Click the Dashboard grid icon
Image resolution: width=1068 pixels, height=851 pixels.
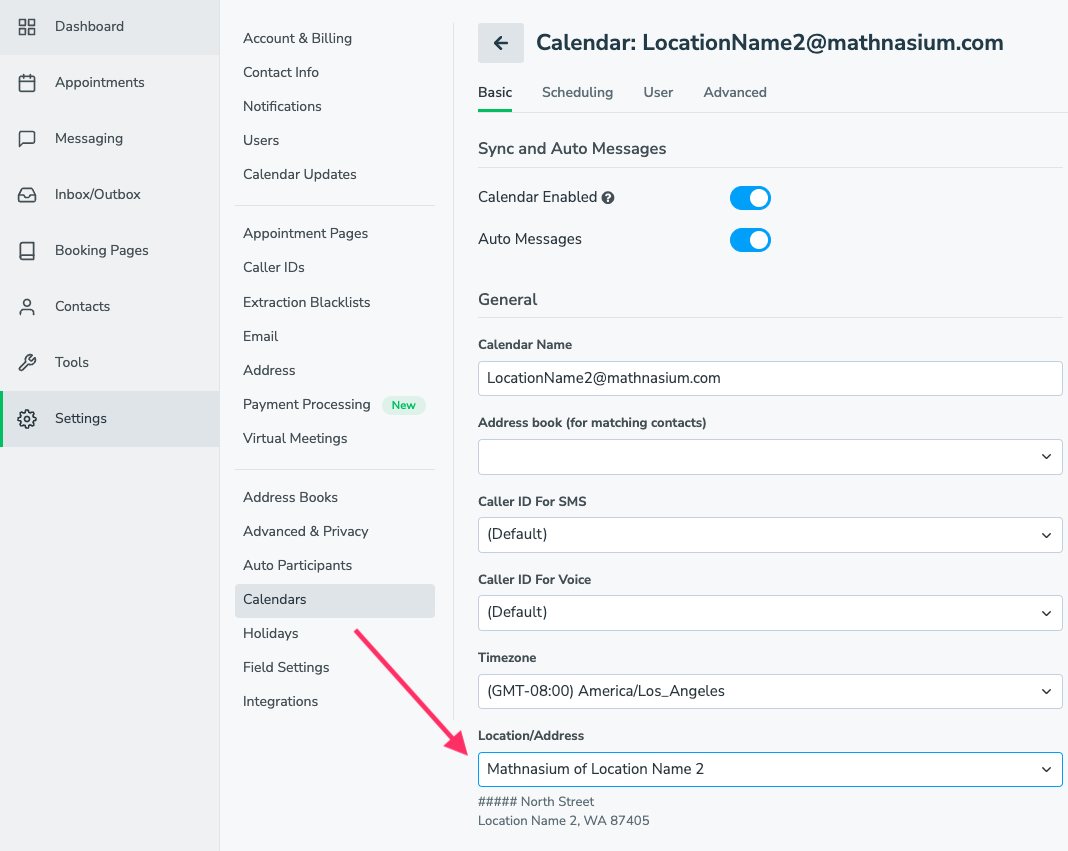(x=27, y=27)
